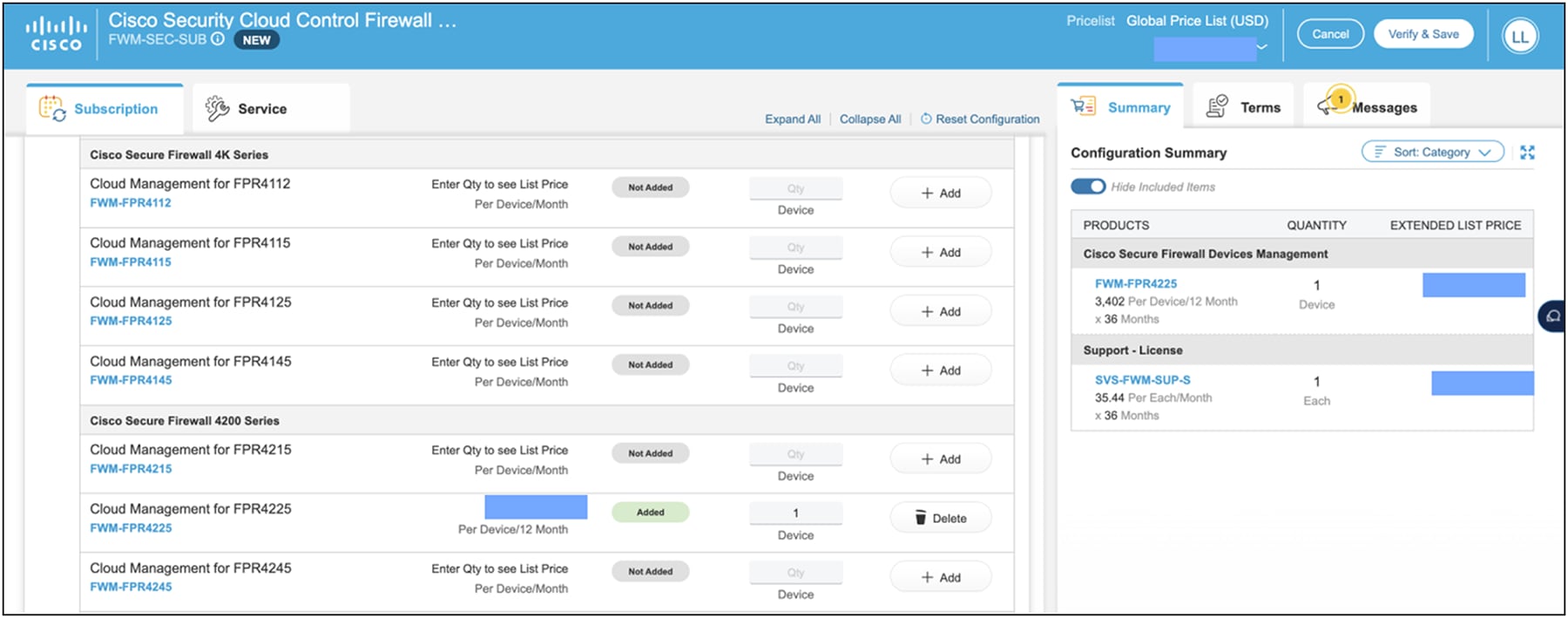Click EXTENDED LIST PRICE column header
Image resolution: width=1568 pixels, height=618 pixels.
[1456, 225]
